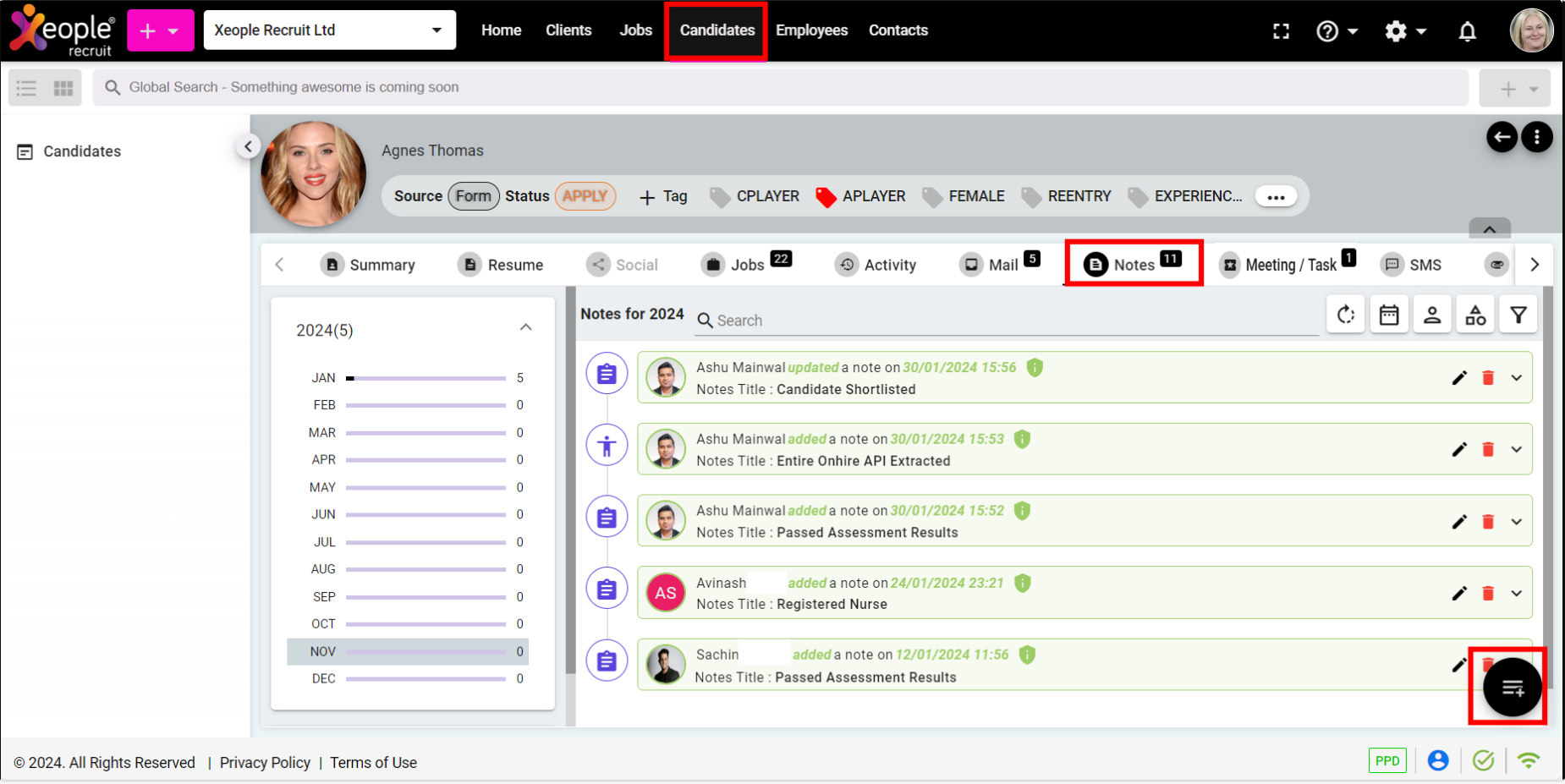The height and width of the screenshot is (784, 1565).
Task: Switch to the Summary tab
Action: pyautogui.click(x=368, y=266)
